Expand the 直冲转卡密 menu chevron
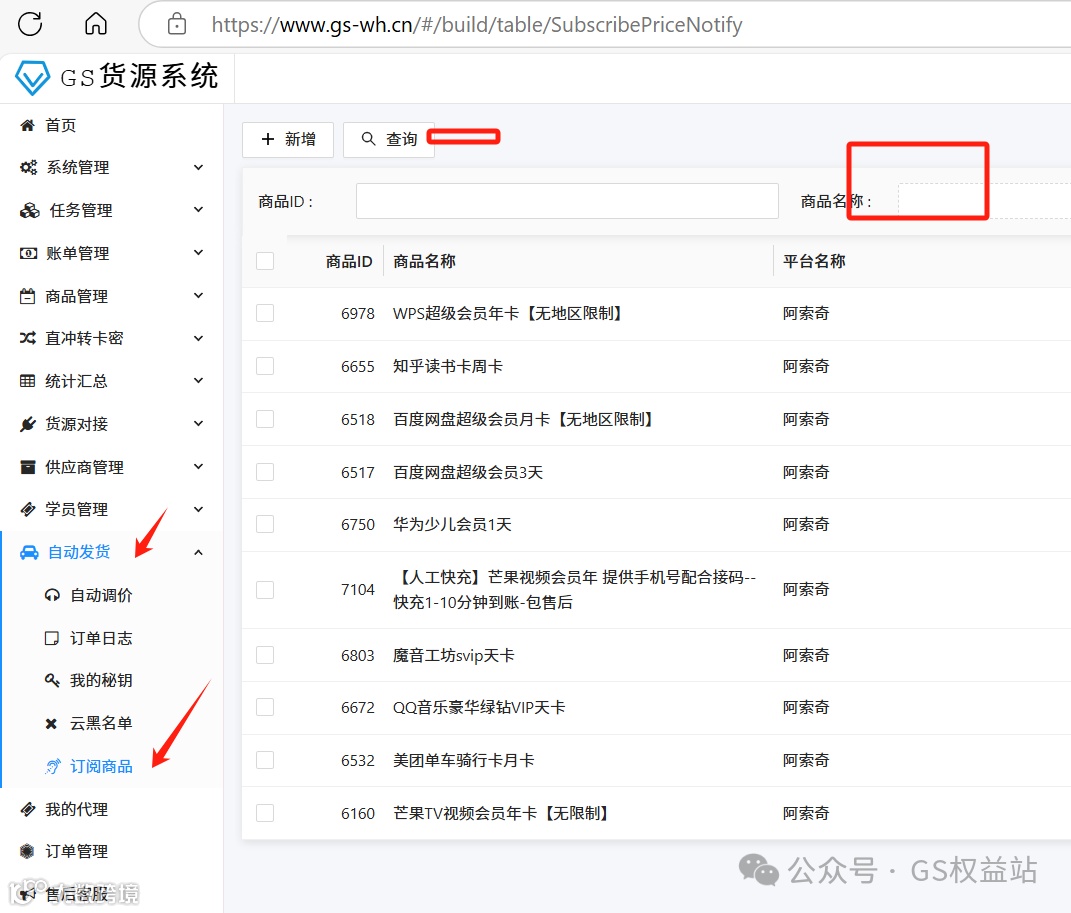The height and width of the screenshot is (913, 1071). (x=198, y=338)
